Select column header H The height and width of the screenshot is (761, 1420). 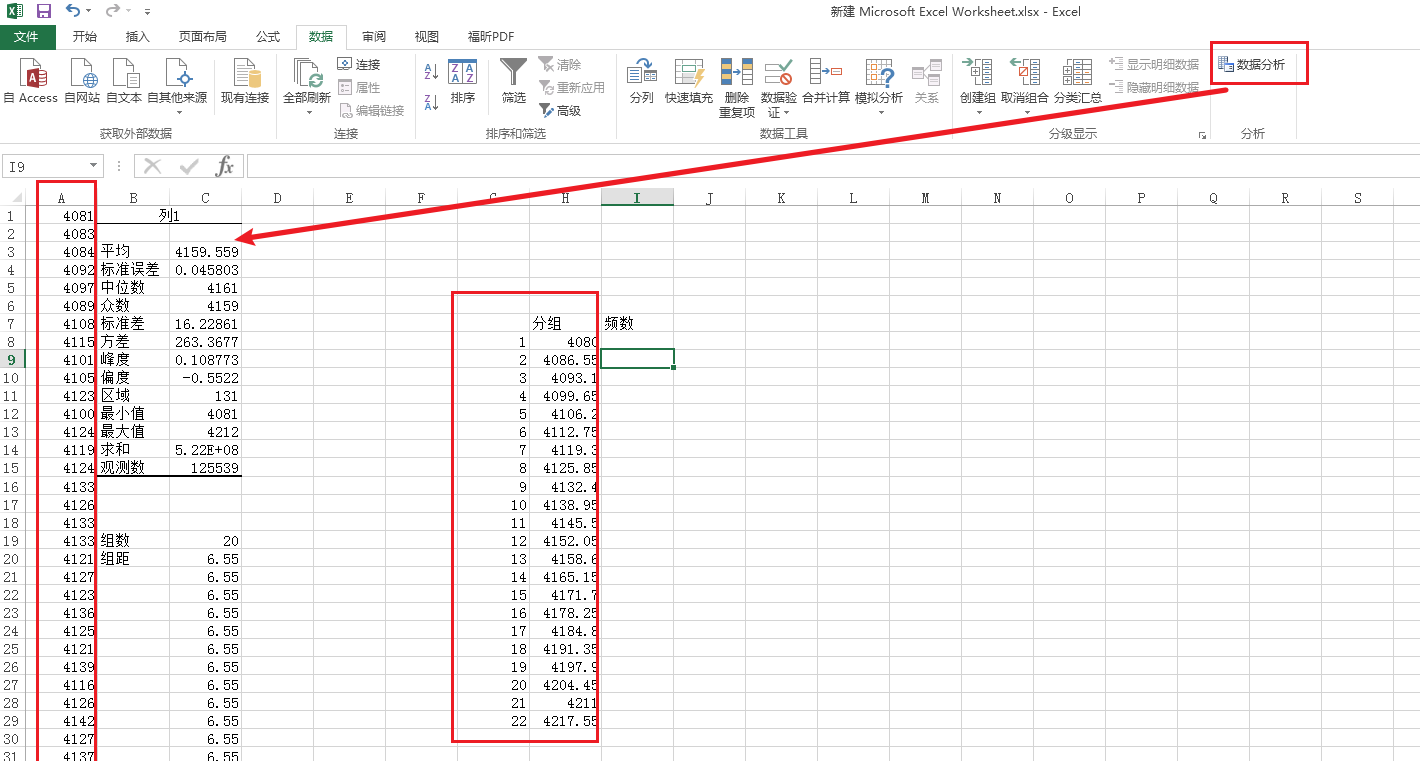coord(566,198)
